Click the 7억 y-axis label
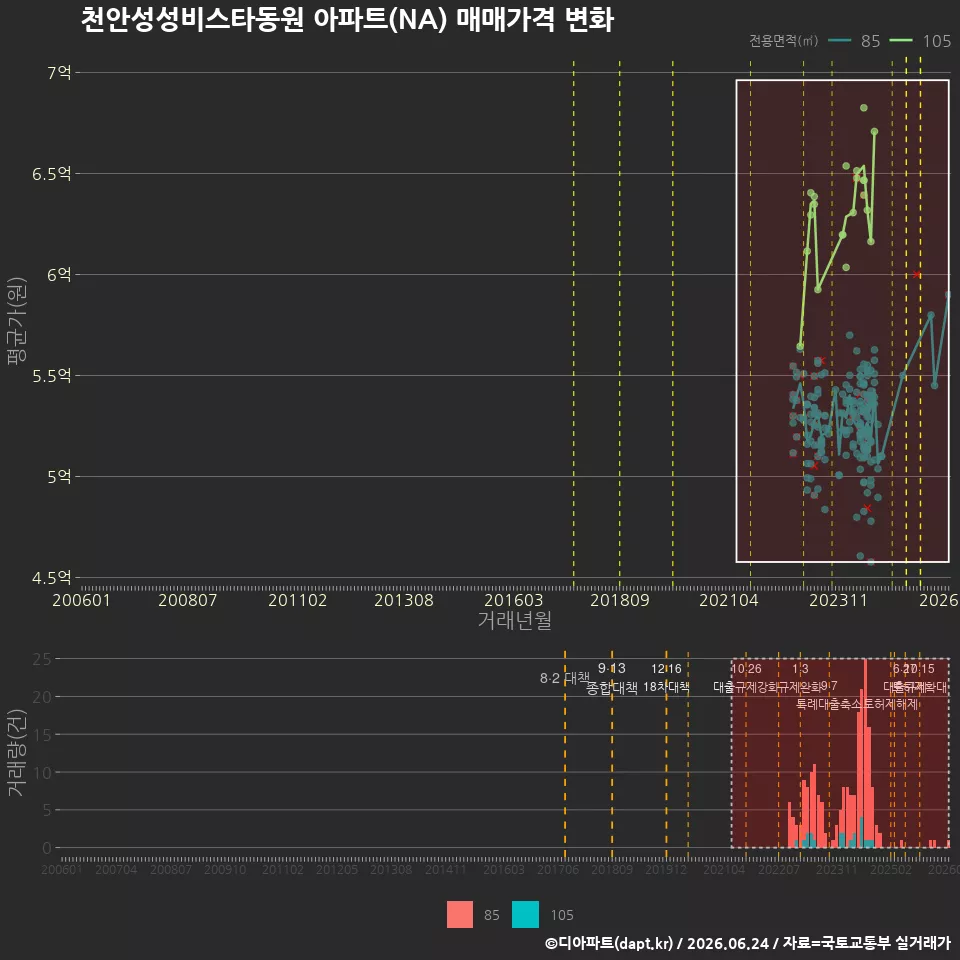This screenshot has width=960, height=960. click(x=59, y=73)
